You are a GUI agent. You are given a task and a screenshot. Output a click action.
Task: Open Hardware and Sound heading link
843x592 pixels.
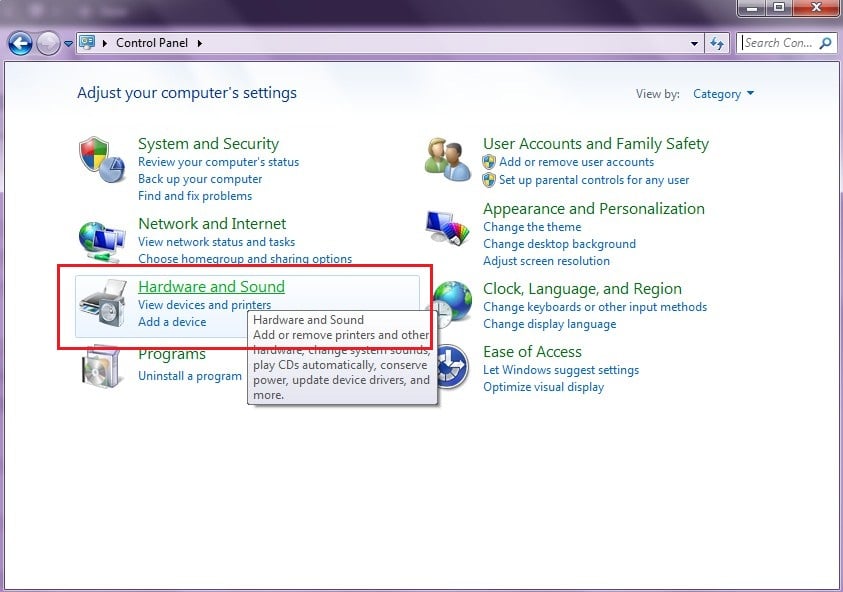point(211,287)
